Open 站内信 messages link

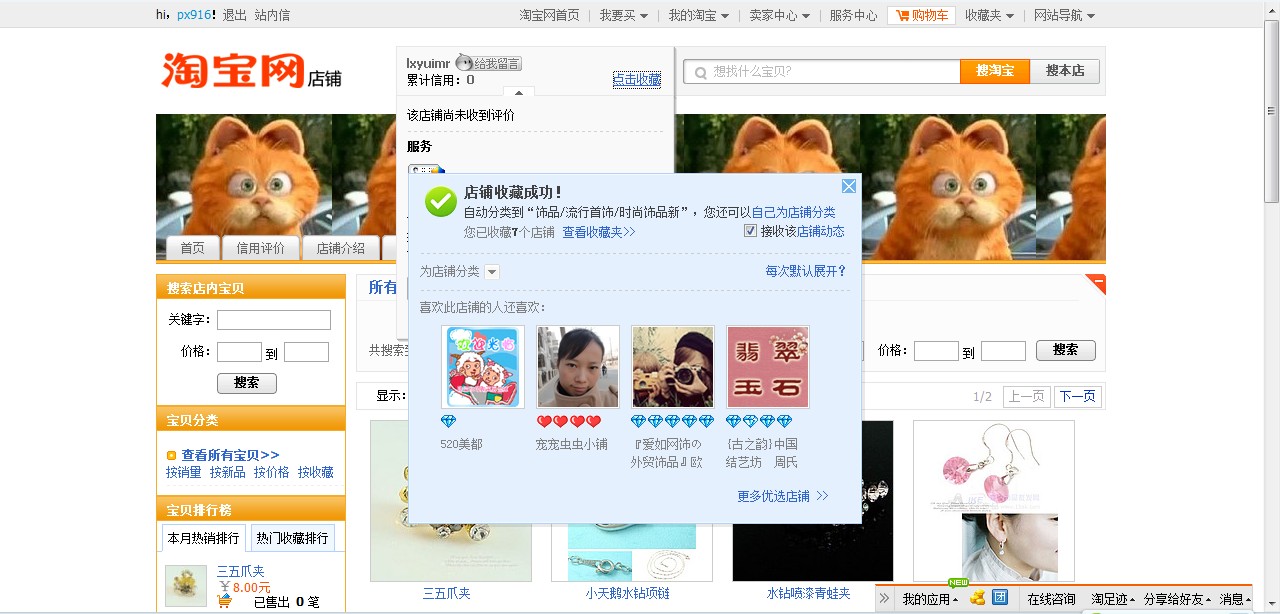(x=272, y=15)
